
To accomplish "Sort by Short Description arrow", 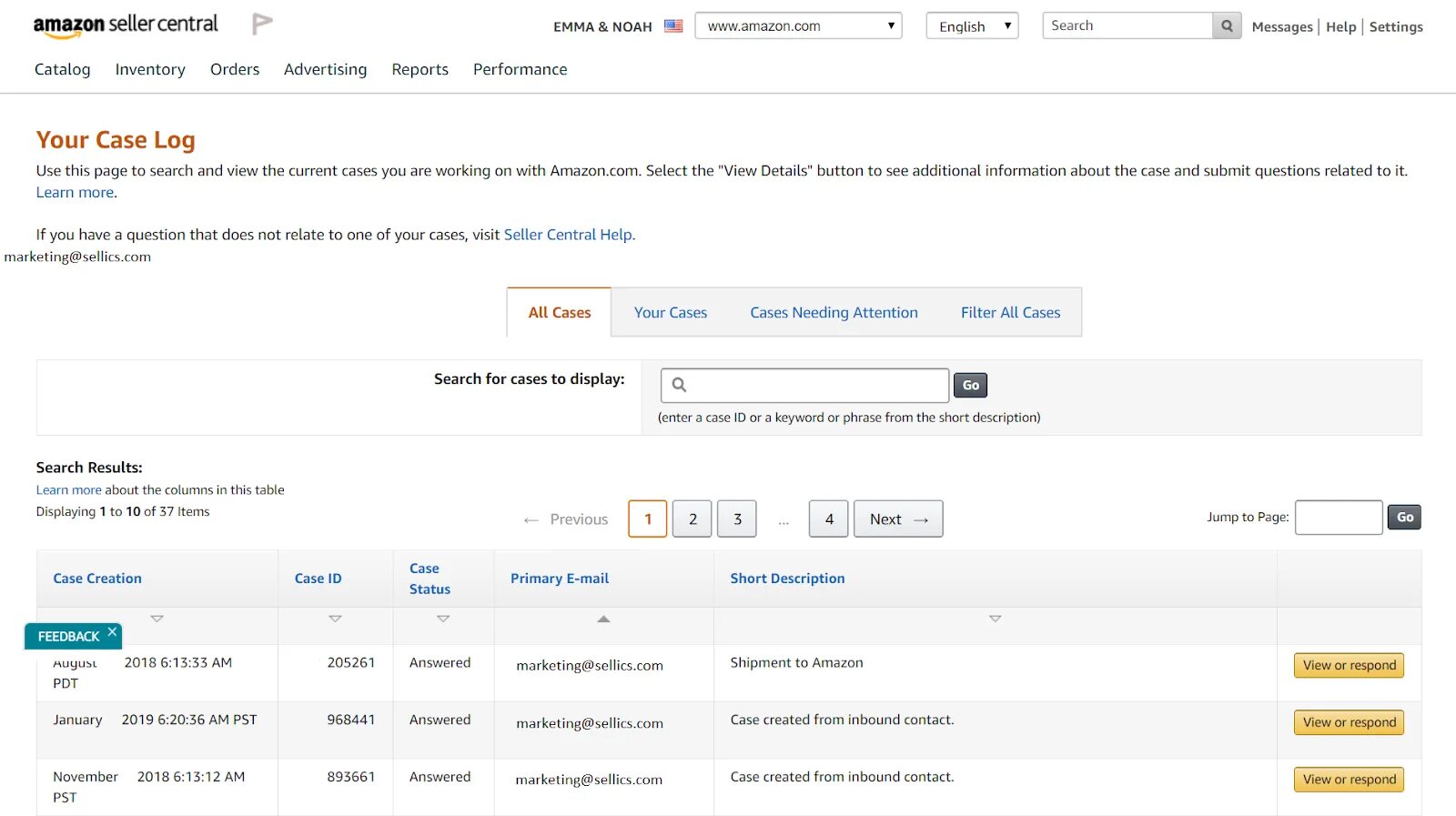I will click(x=995, y=619).
